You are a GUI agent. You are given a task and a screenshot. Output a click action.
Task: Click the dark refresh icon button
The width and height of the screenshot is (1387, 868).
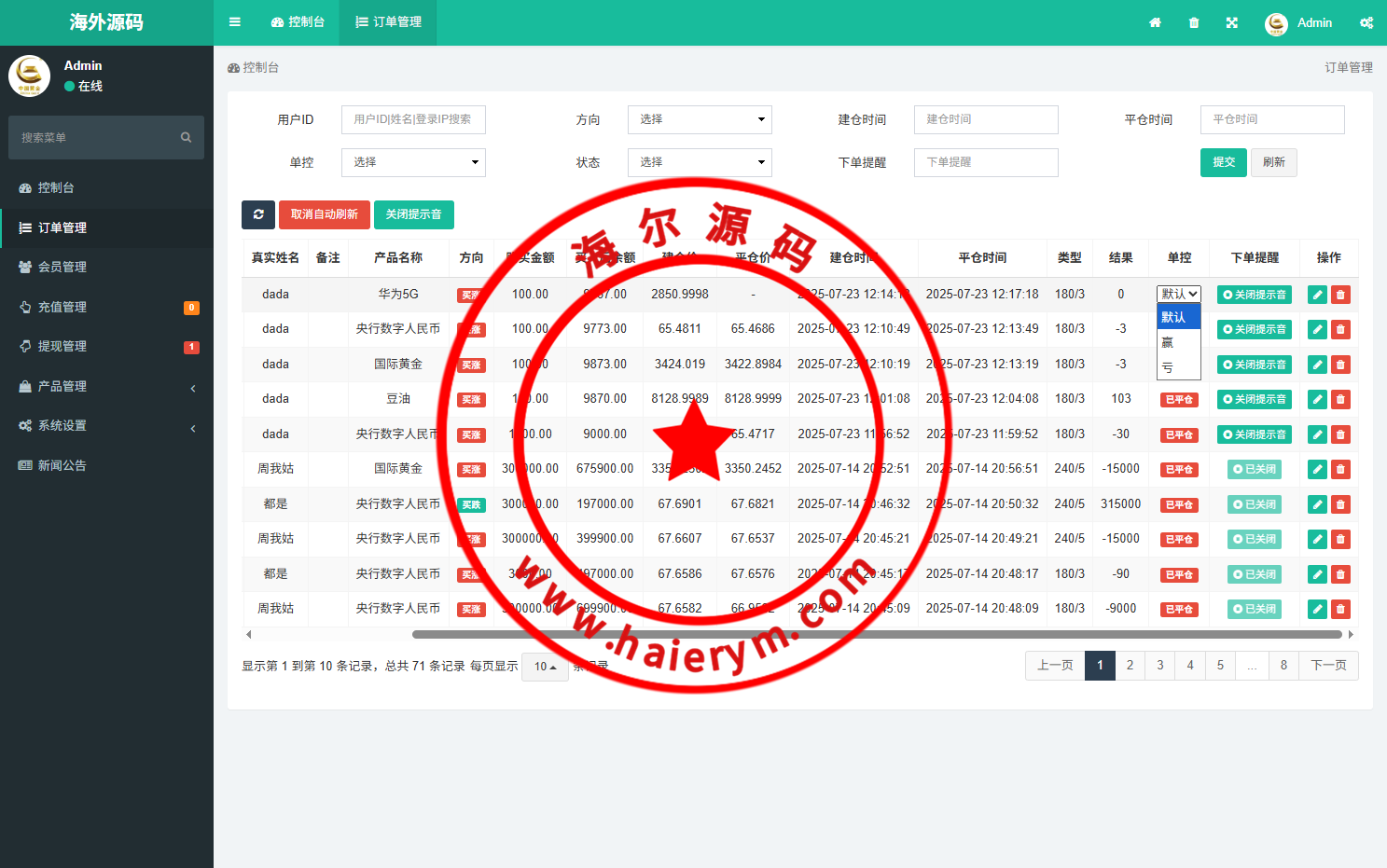tap(258, 214)
